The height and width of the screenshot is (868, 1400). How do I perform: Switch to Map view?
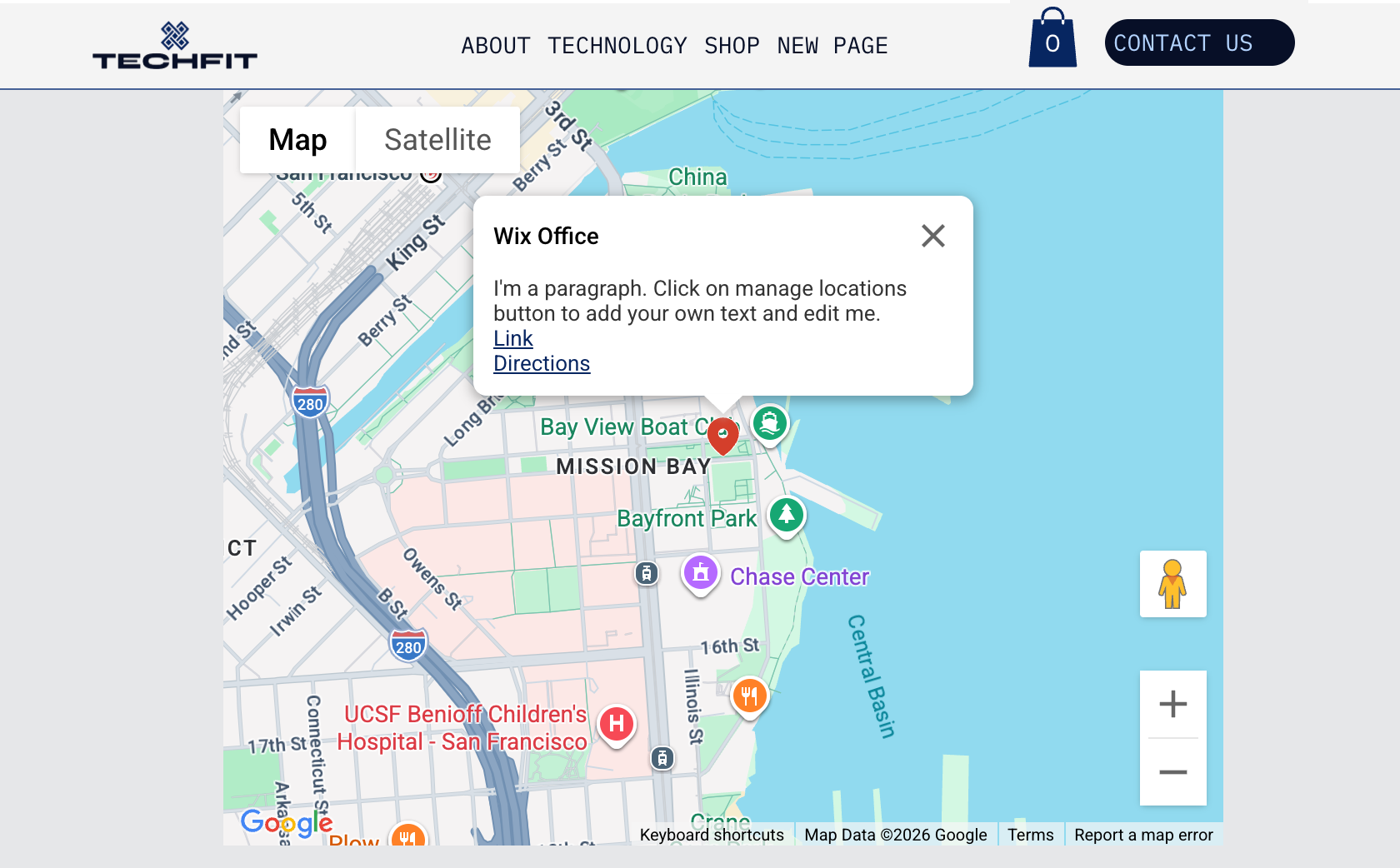(x=297, y=140)
